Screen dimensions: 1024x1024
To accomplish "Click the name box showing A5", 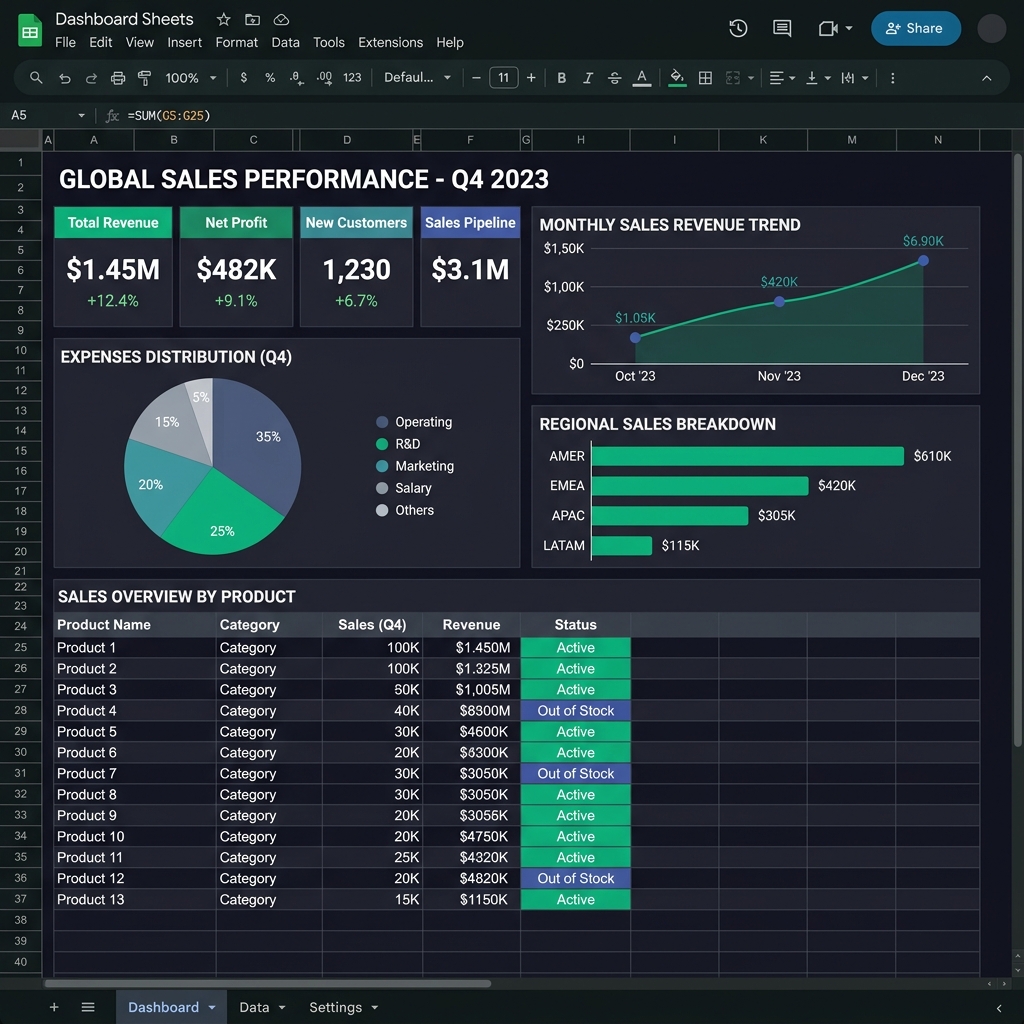I will [x=46, y=116].
